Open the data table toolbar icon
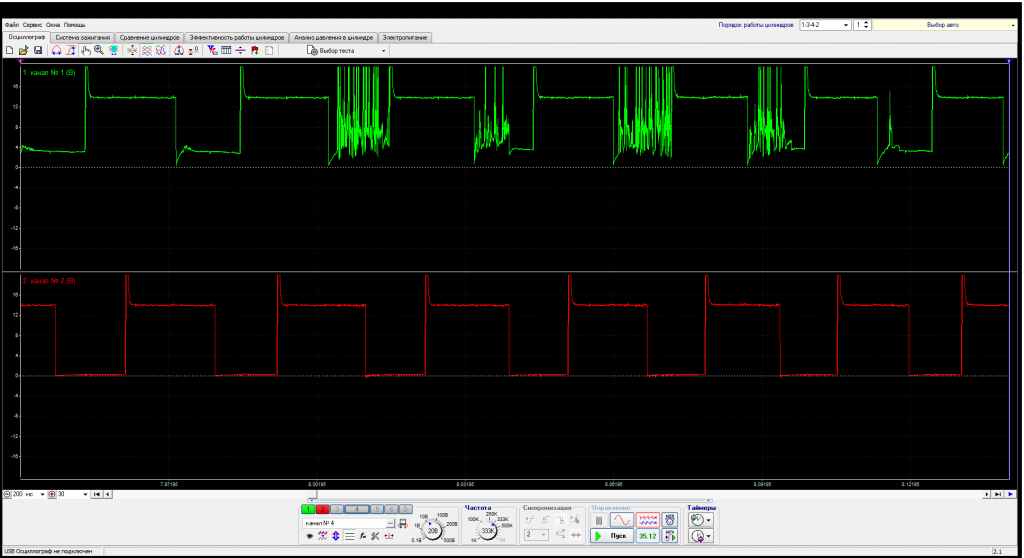The height and width of the screenshot is (558, 1024). [x=226, y=50]
